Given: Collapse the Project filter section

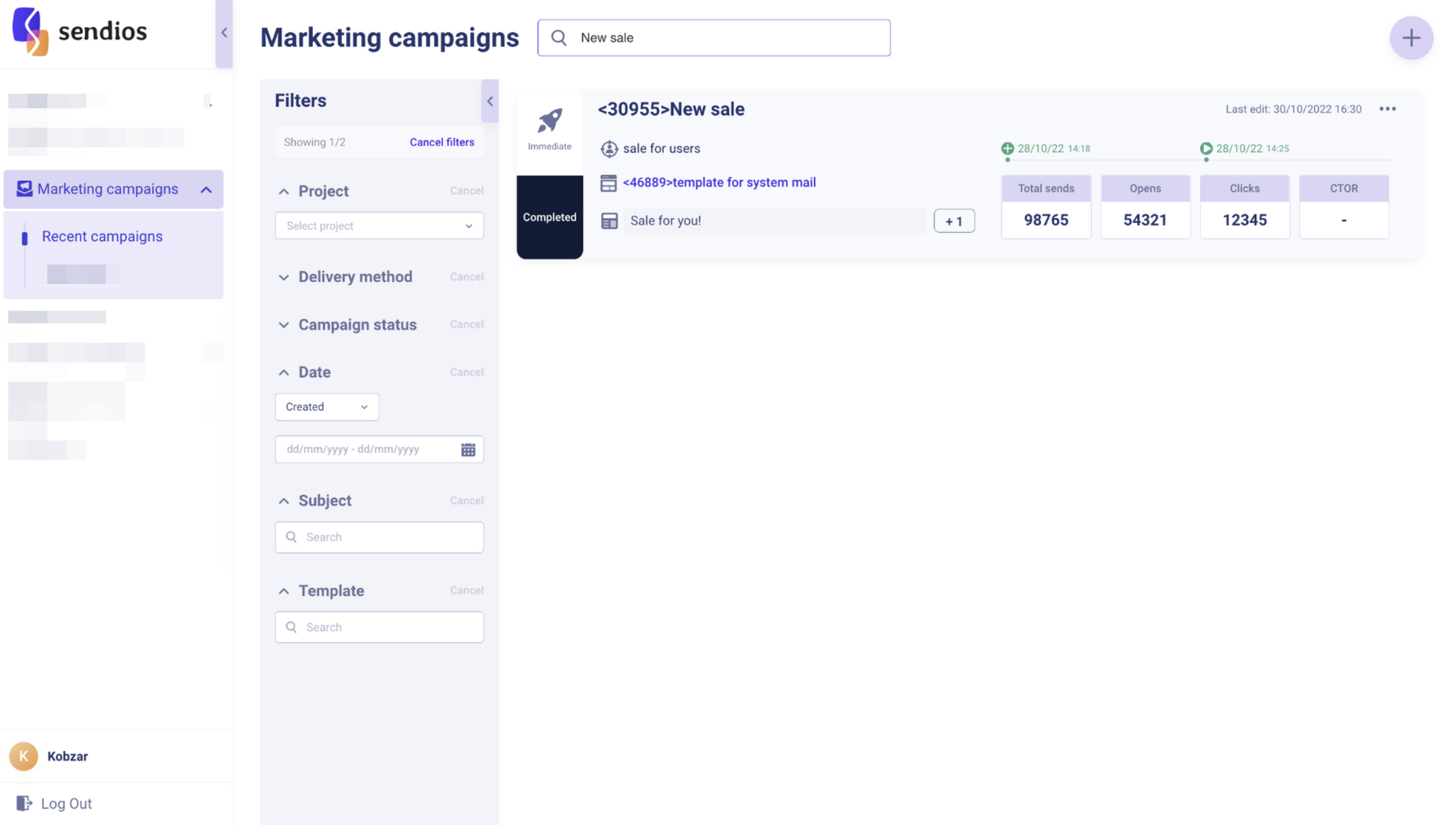Looking at the screenshot, I should click(x=284, y=191).
